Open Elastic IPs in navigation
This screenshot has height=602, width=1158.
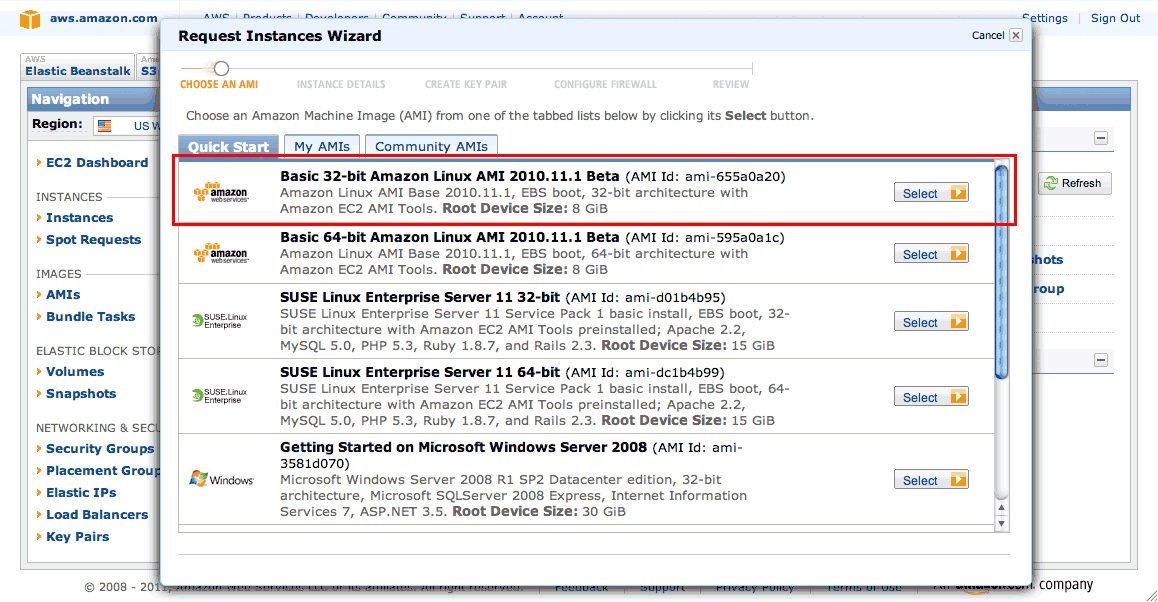pyautogui.click(x=80, y=493)
